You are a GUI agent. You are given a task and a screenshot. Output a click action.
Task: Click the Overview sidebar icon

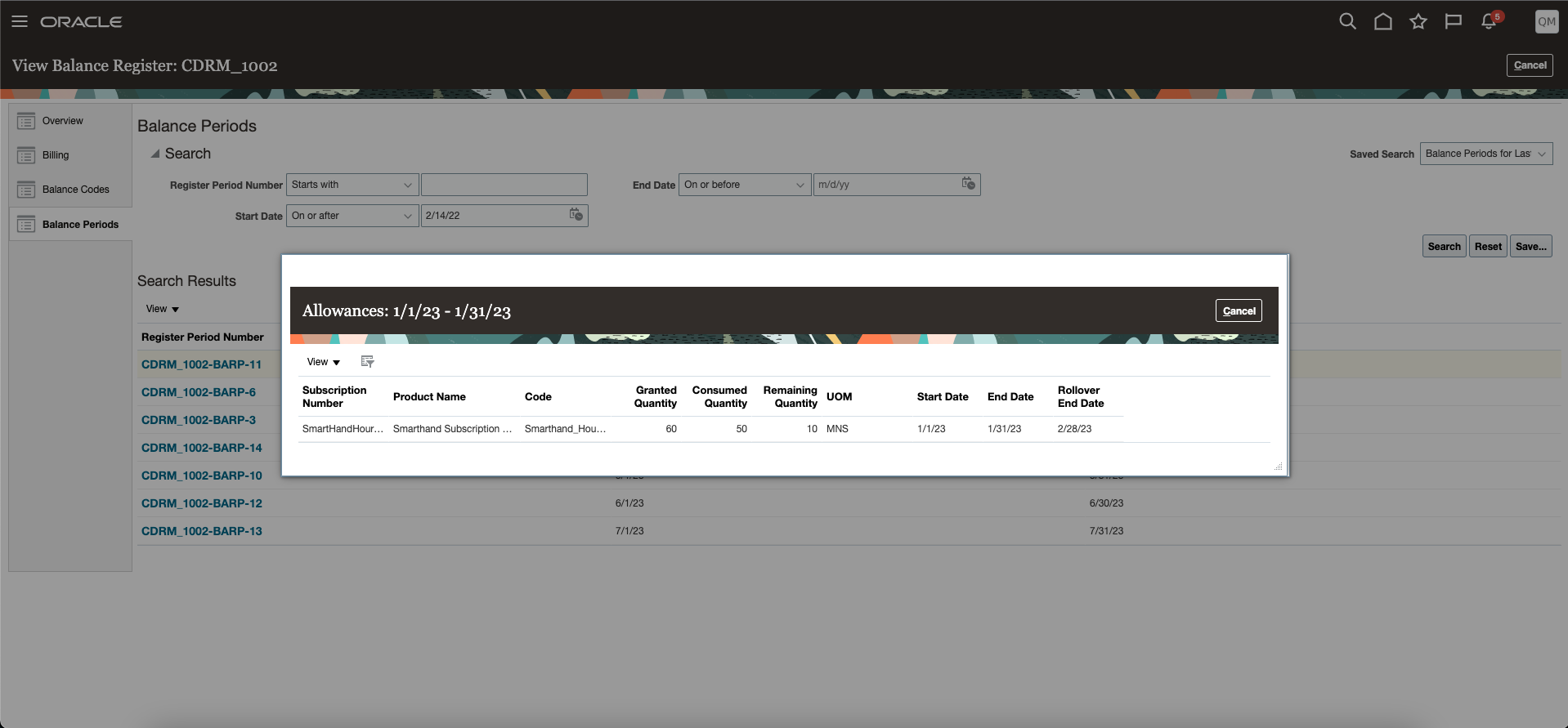point(26,121)
